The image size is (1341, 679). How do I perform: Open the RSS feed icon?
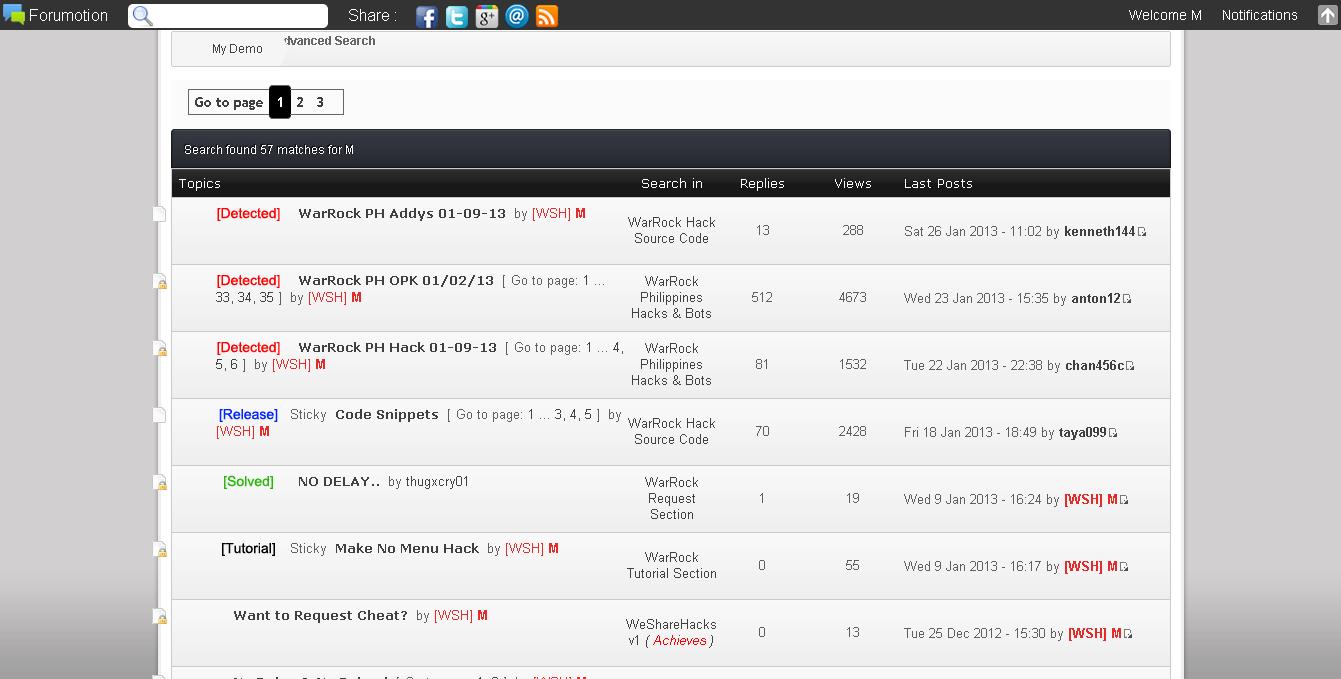coord(547,16)
